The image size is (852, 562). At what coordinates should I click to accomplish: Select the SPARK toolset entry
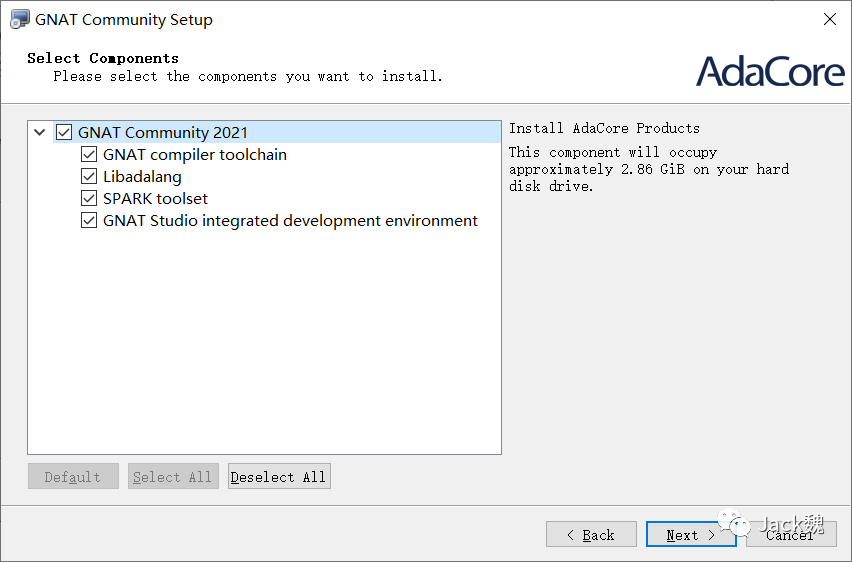coord(155,198)
